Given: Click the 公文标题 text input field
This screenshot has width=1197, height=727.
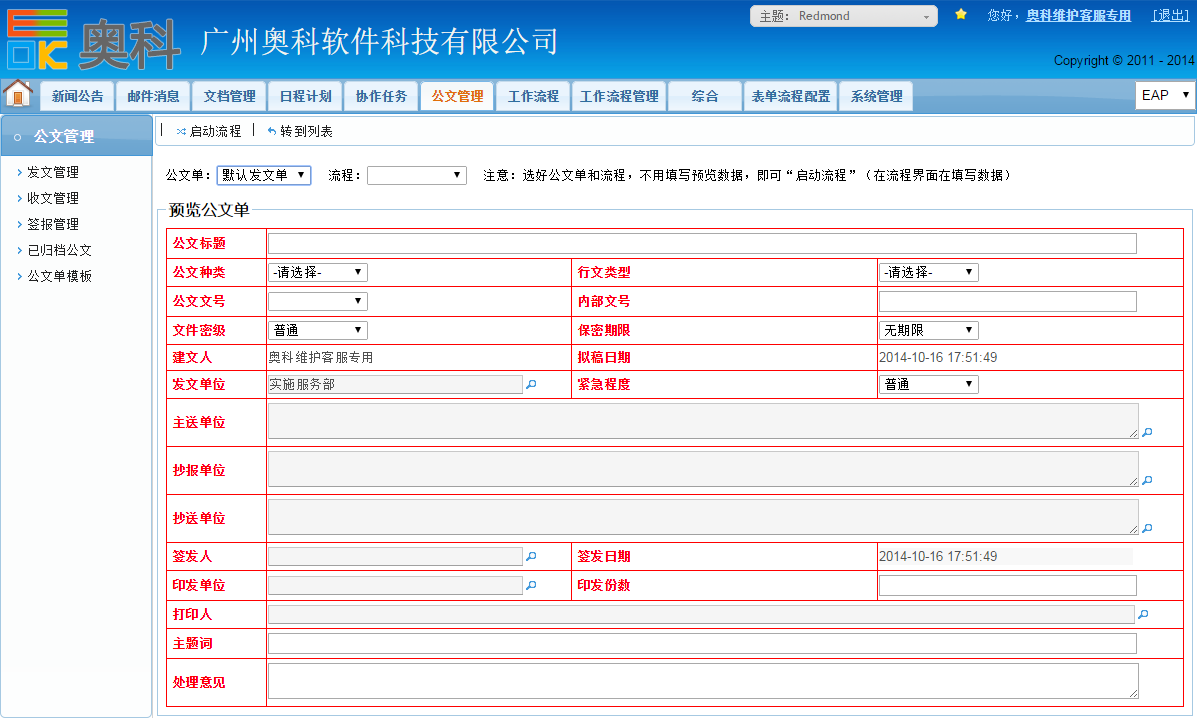Looking at the screenshot, I should (702, 243).
